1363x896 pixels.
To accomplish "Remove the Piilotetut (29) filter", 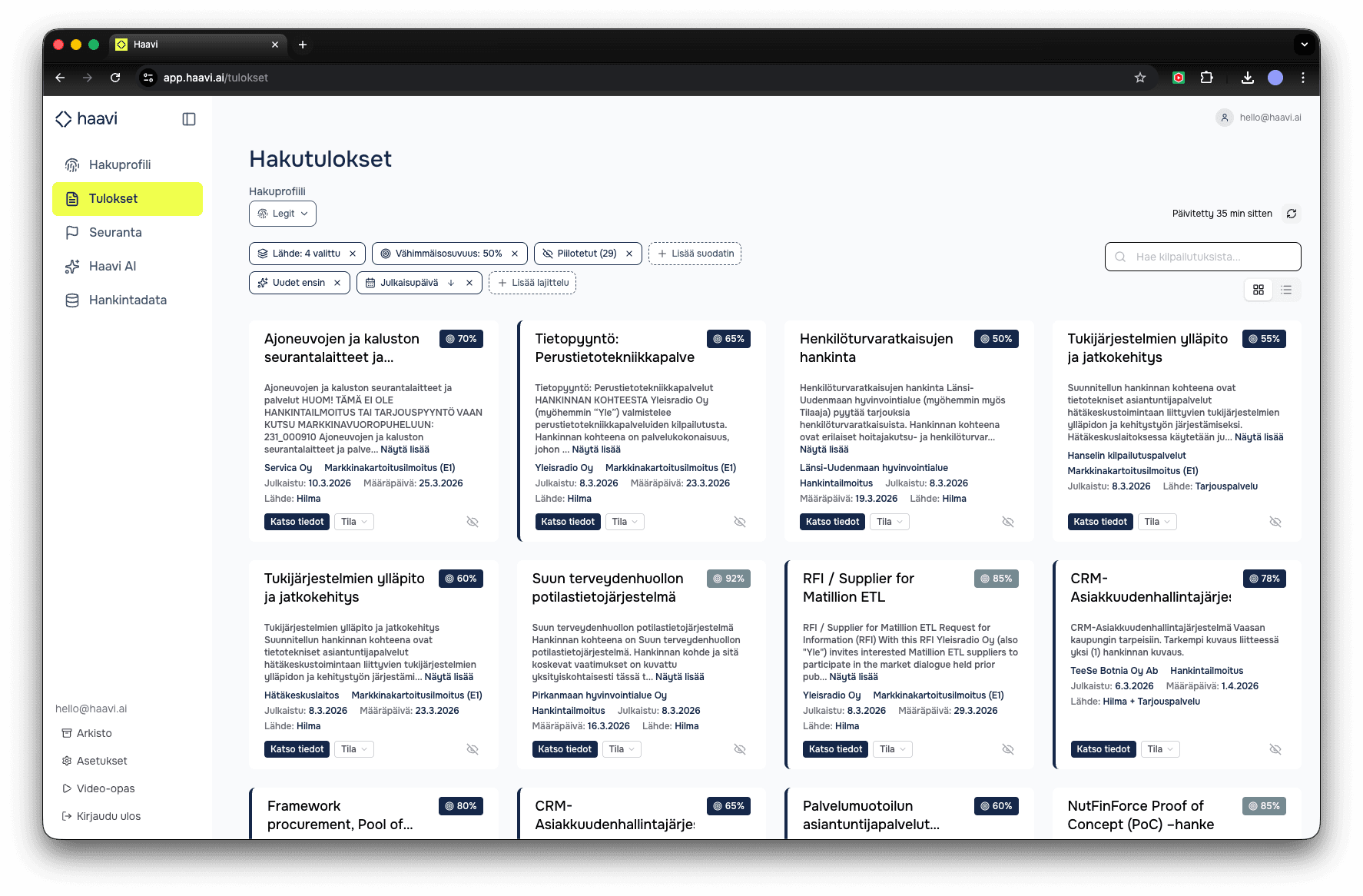I will [x=629, y=254].
